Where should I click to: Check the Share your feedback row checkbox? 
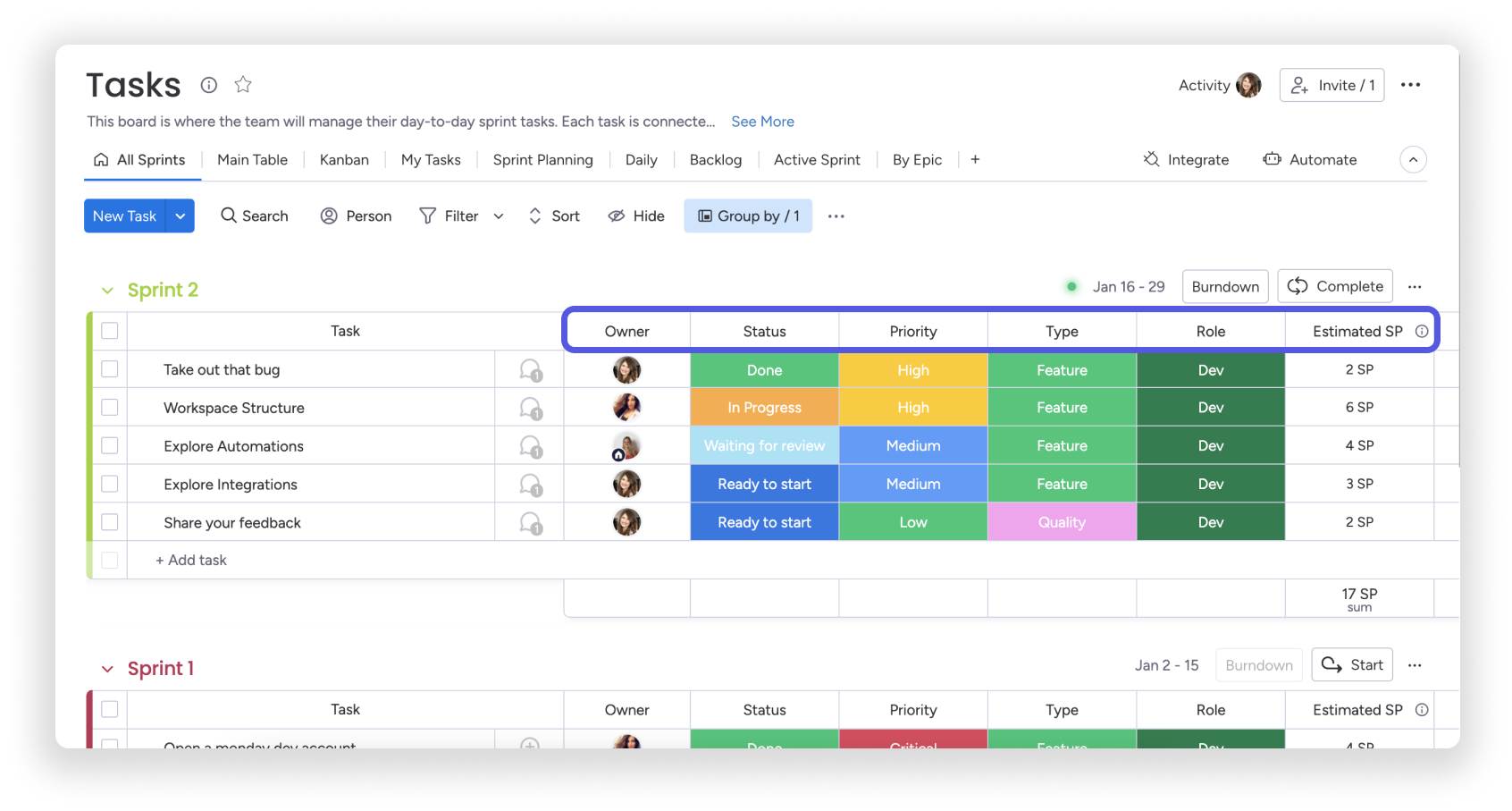tap(109, 521)
